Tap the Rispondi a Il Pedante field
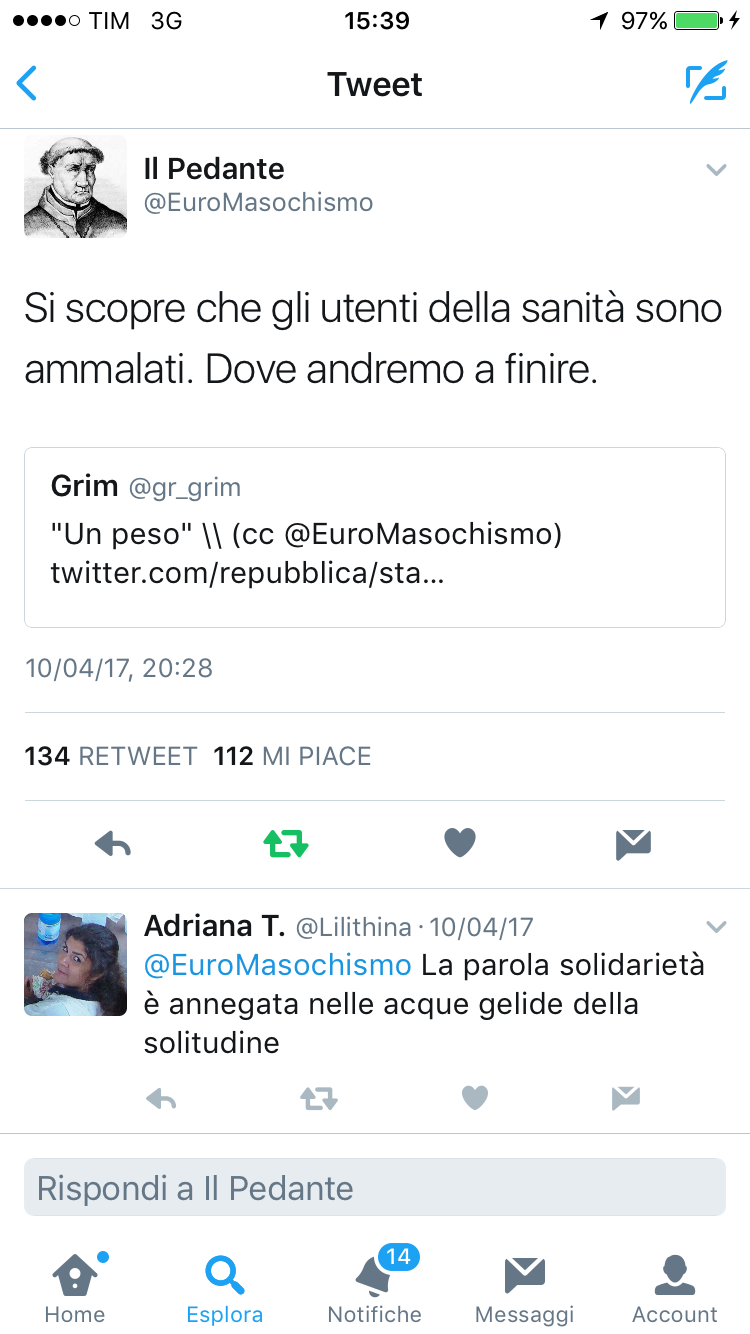This screenshot has width=750, height=1334. coord(375,1187)
